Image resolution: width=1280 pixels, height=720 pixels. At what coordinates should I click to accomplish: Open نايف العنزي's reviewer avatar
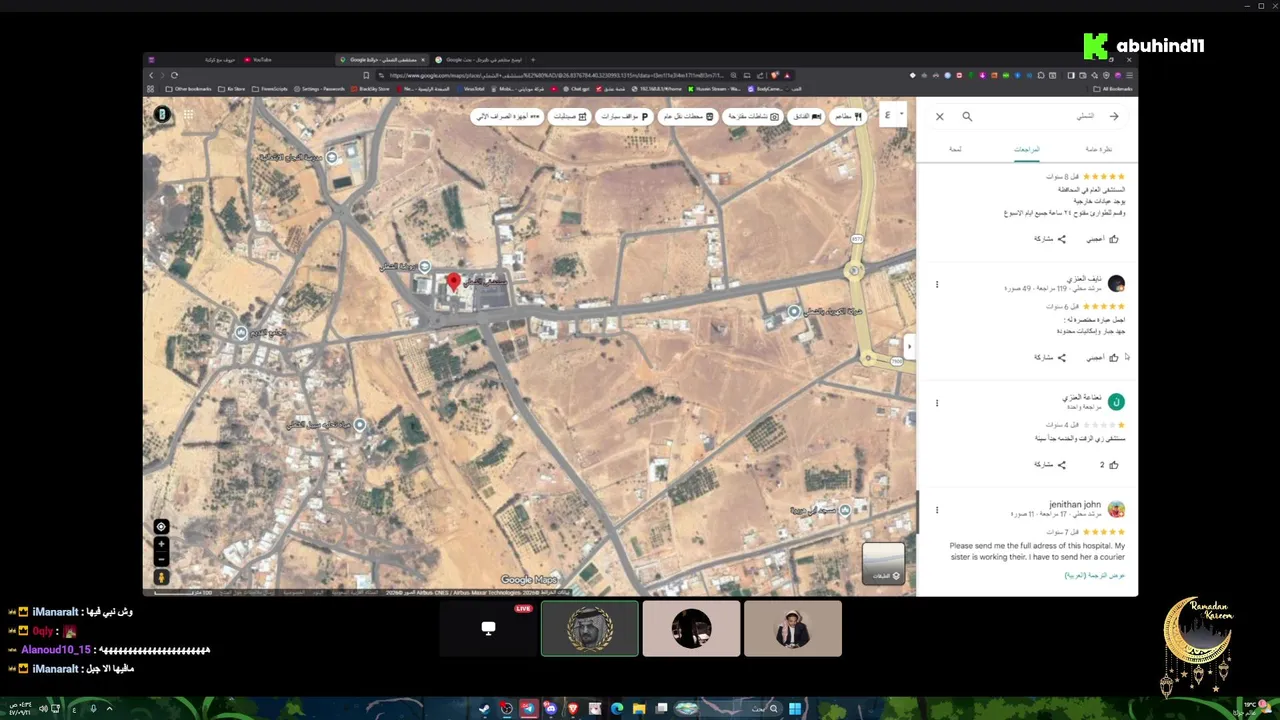pyautogui.click(x=1116, y=284)
